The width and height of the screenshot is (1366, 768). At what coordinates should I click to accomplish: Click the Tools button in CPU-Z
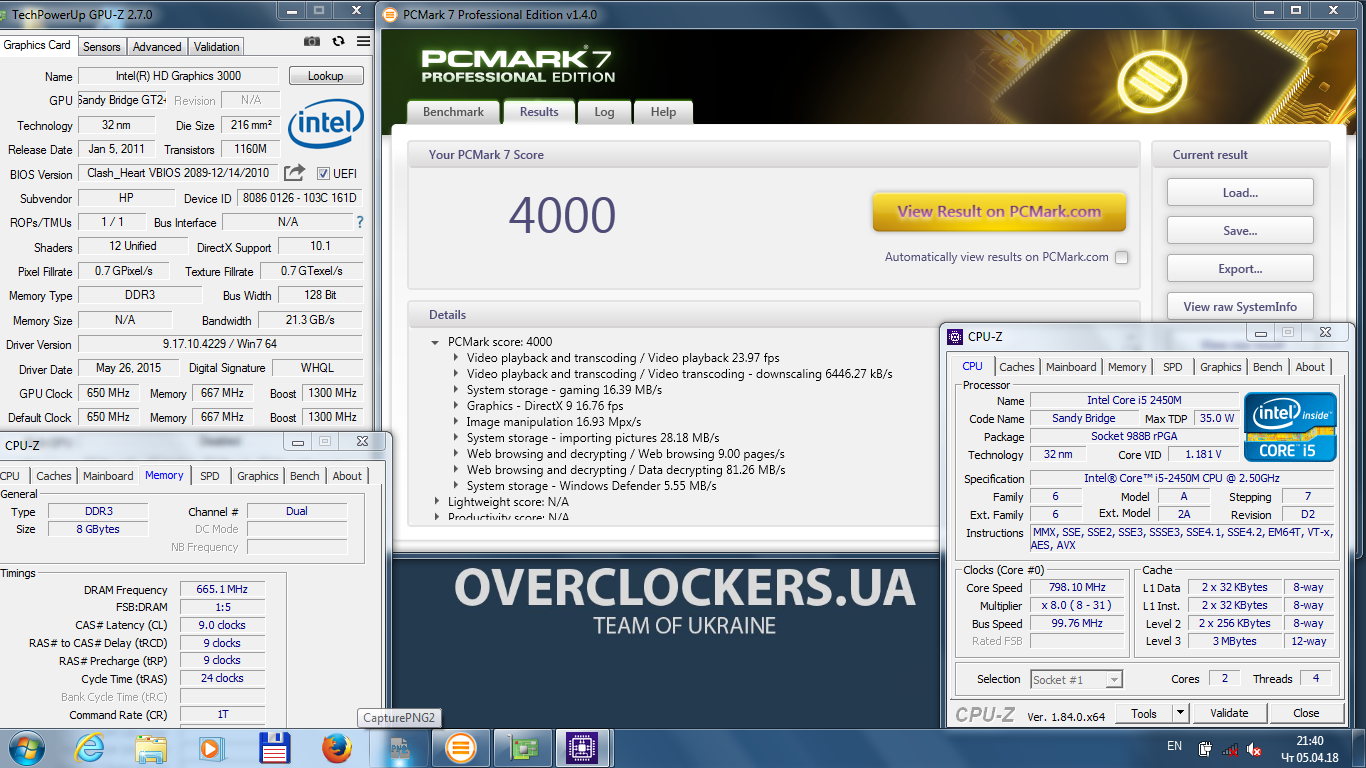pos(1144,713)
